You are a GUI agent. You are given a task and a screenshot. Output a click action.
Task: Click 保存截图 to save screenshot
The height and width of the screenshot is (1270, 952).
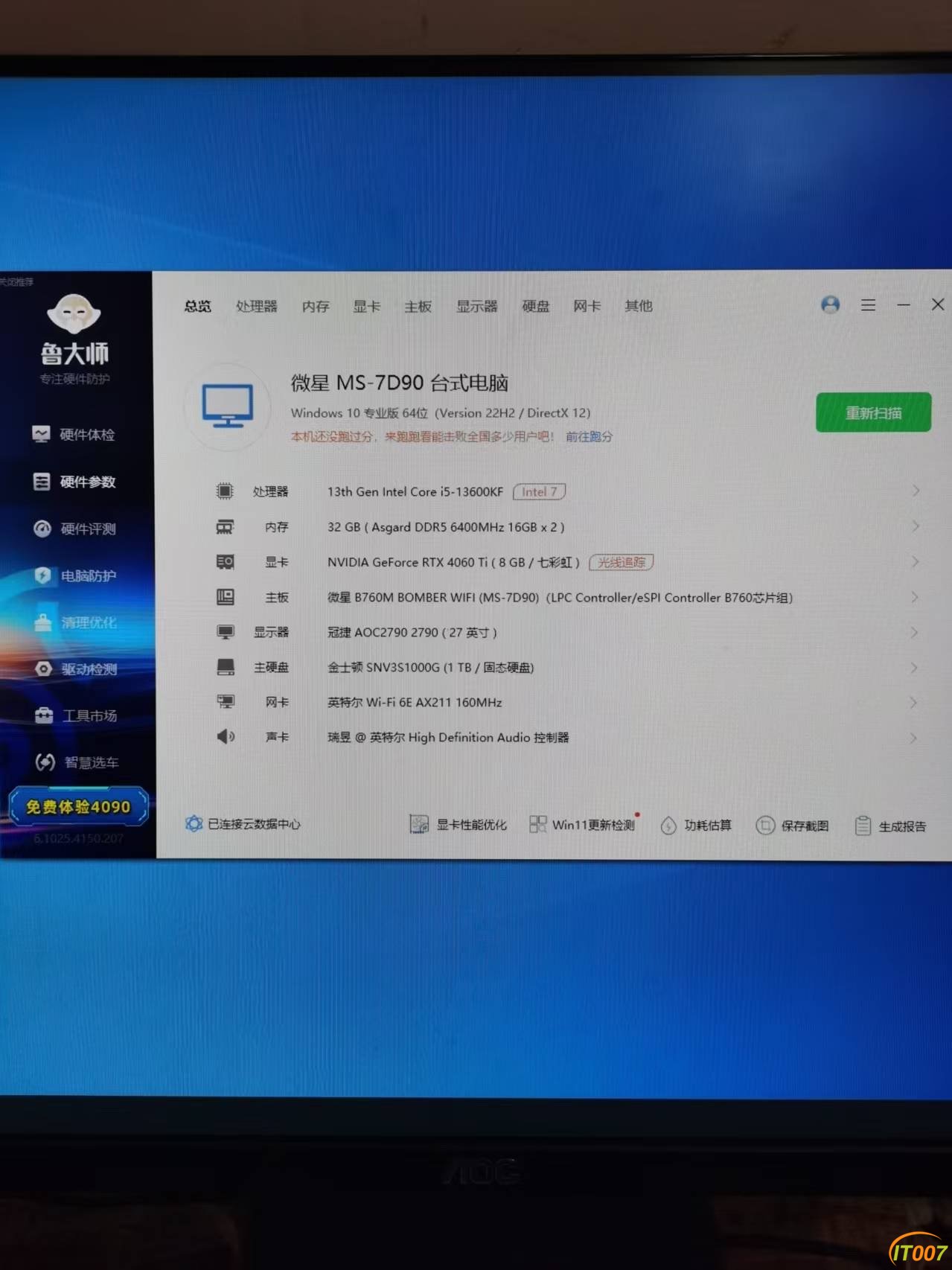[x=792, y=826]
